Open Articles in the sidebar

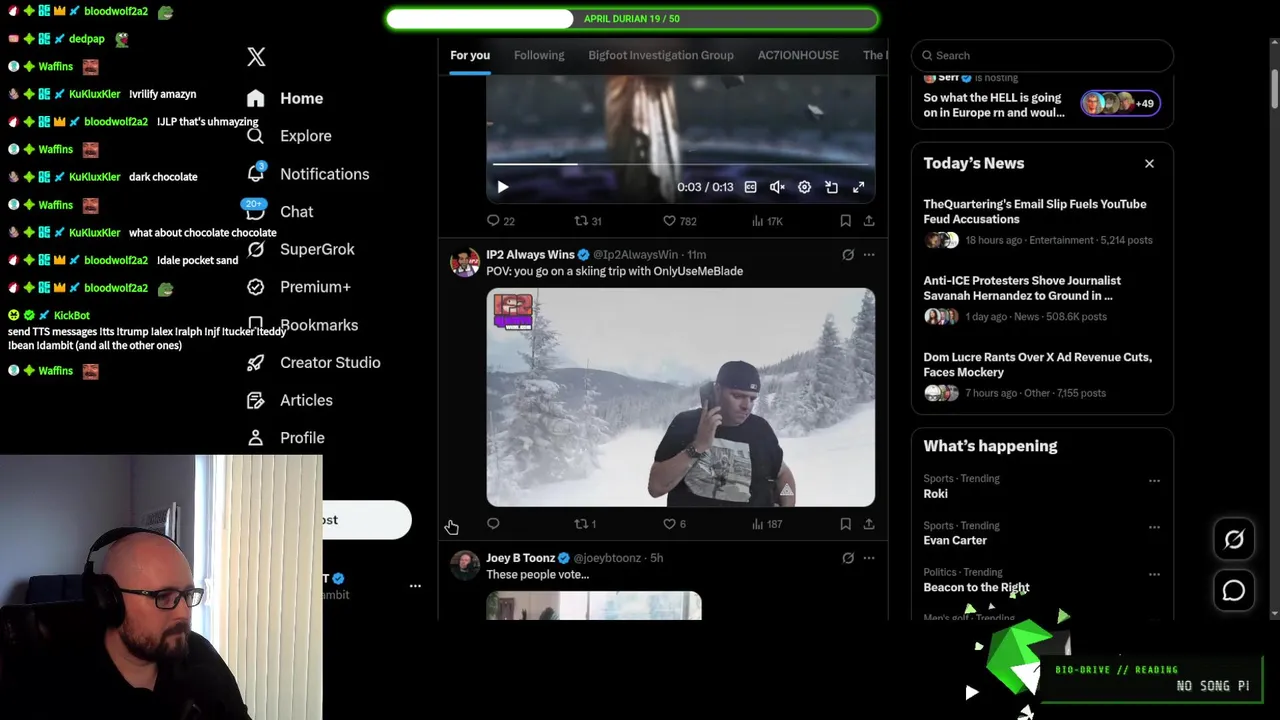click(x=290, y=400)
